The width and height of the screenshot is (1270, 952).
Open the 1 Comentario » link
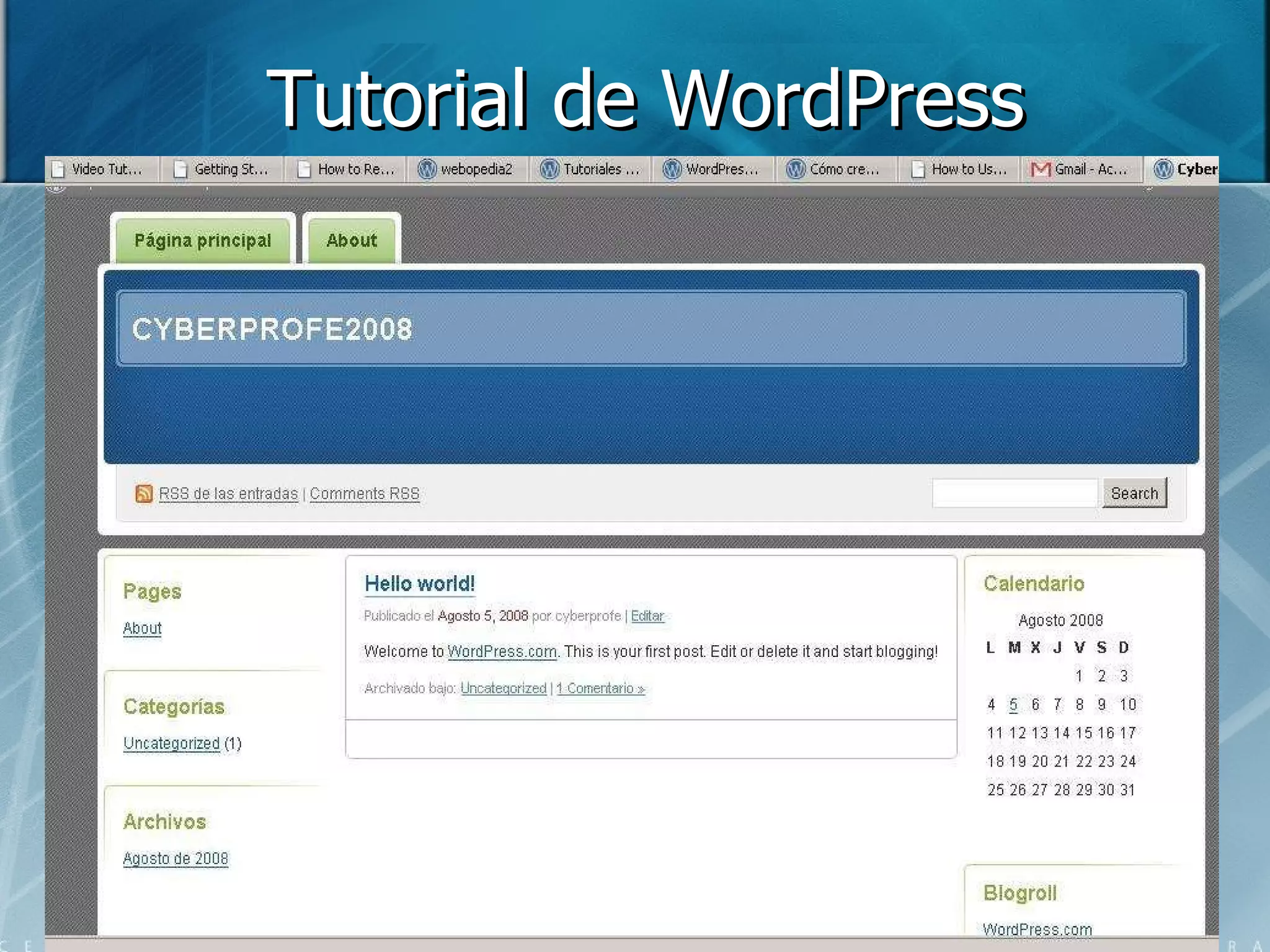point(601,689)
